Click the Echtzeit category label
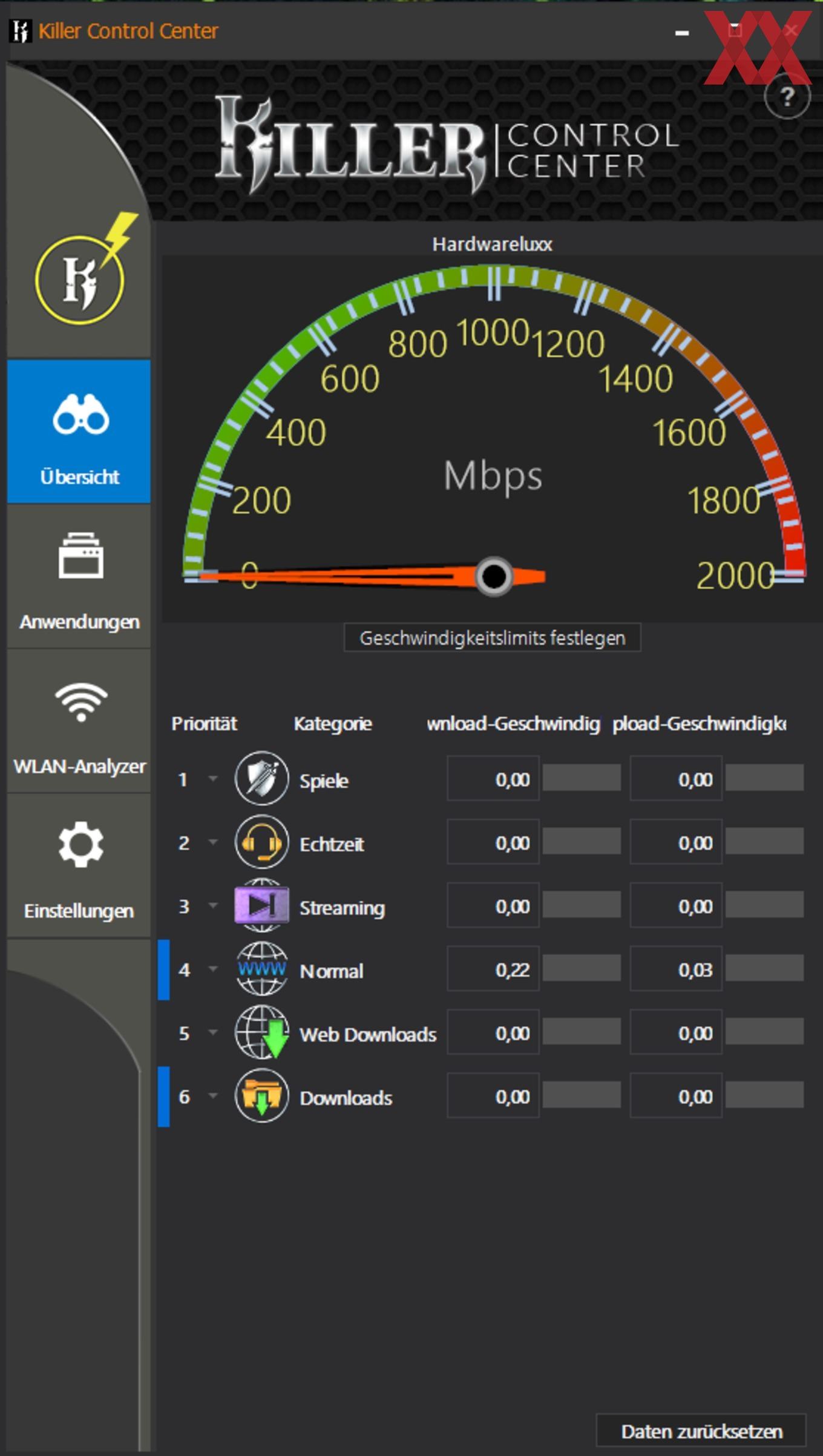This screenshot has width=823, height=1456. click(x=332, y=844)
